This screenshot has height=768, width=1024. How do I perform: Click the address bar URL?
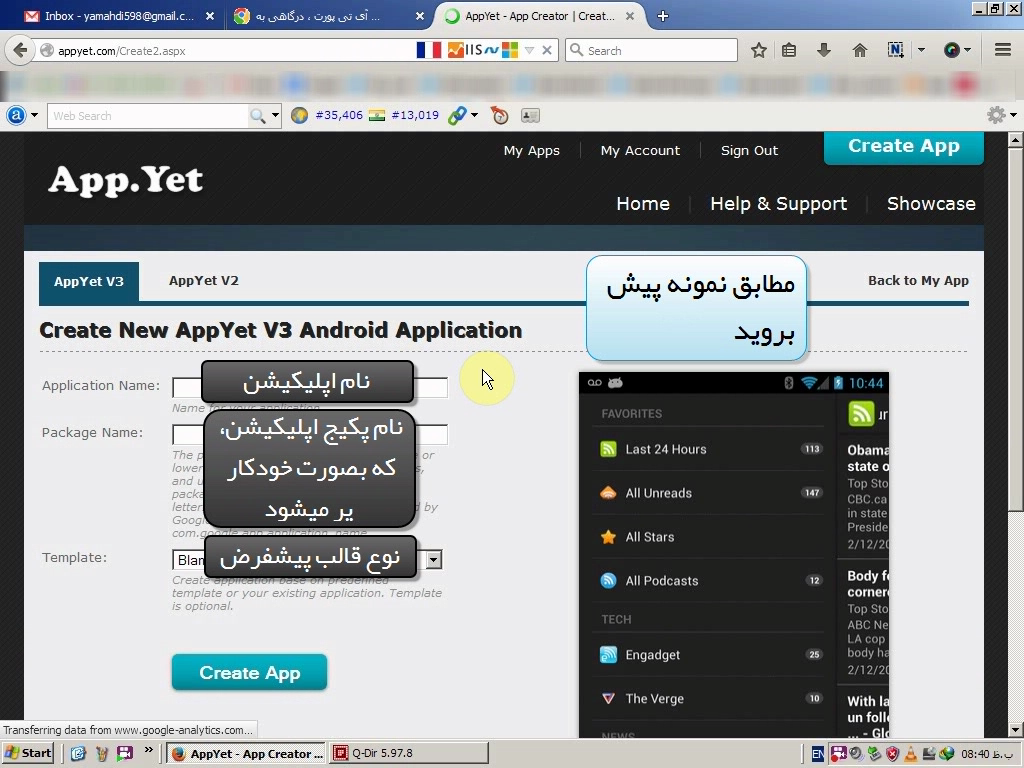coord(121,51)
